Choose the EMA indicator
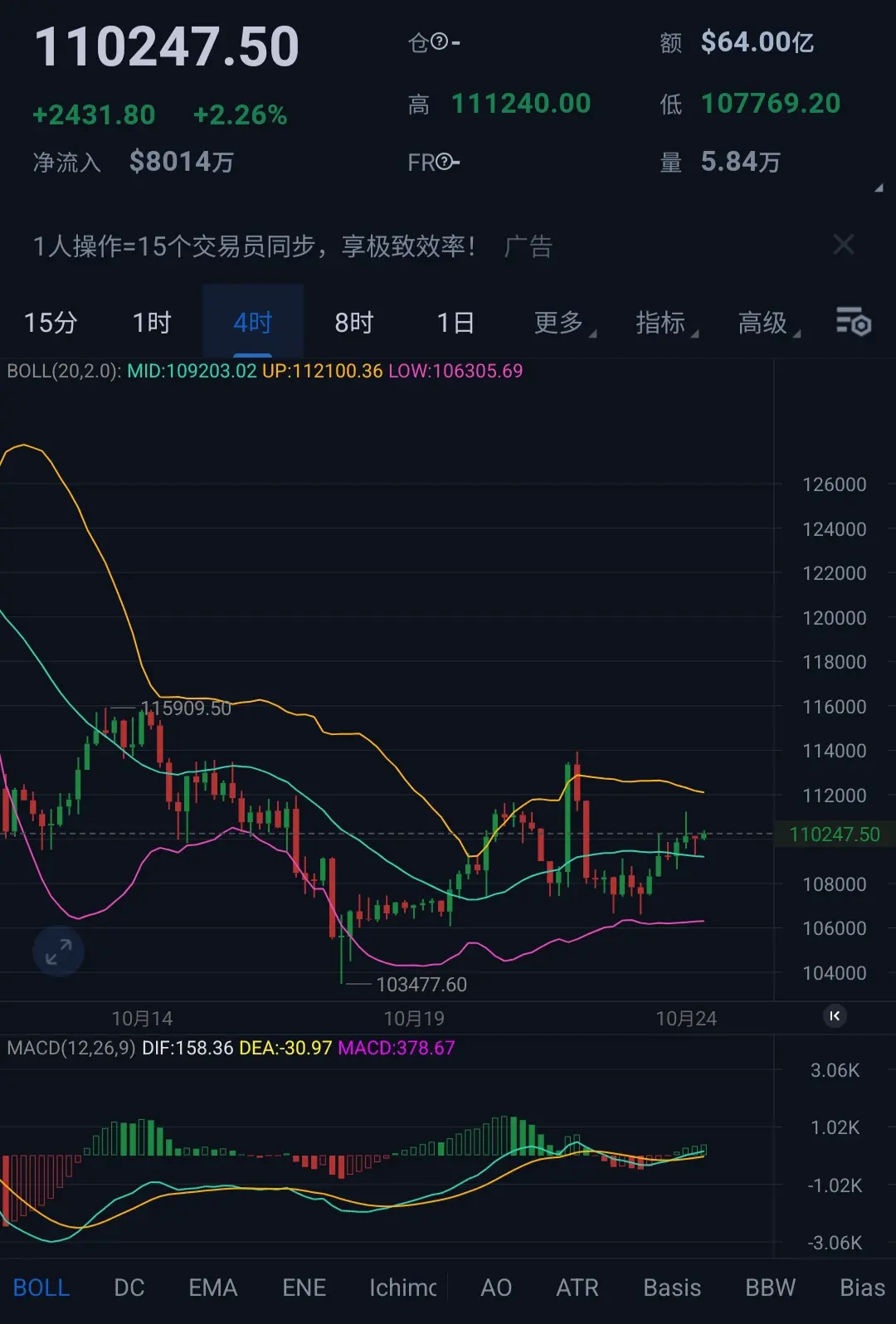This screenshot has height=1324, width=896. [x=213, y=1287]
